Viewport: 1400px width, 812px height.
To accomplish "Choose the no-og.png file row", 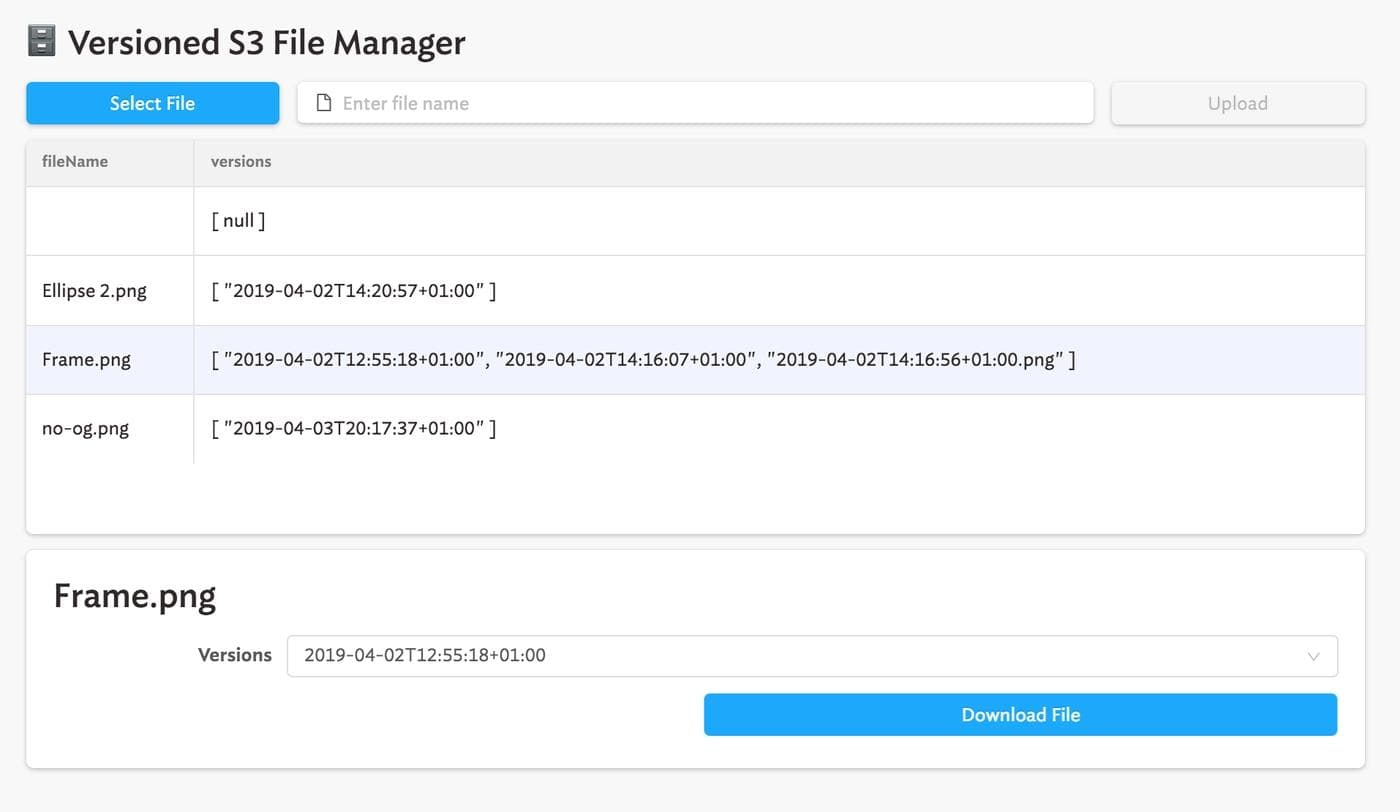I will 85,429.
